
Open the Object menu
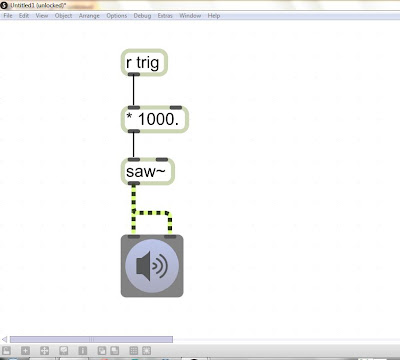point(63,16)
